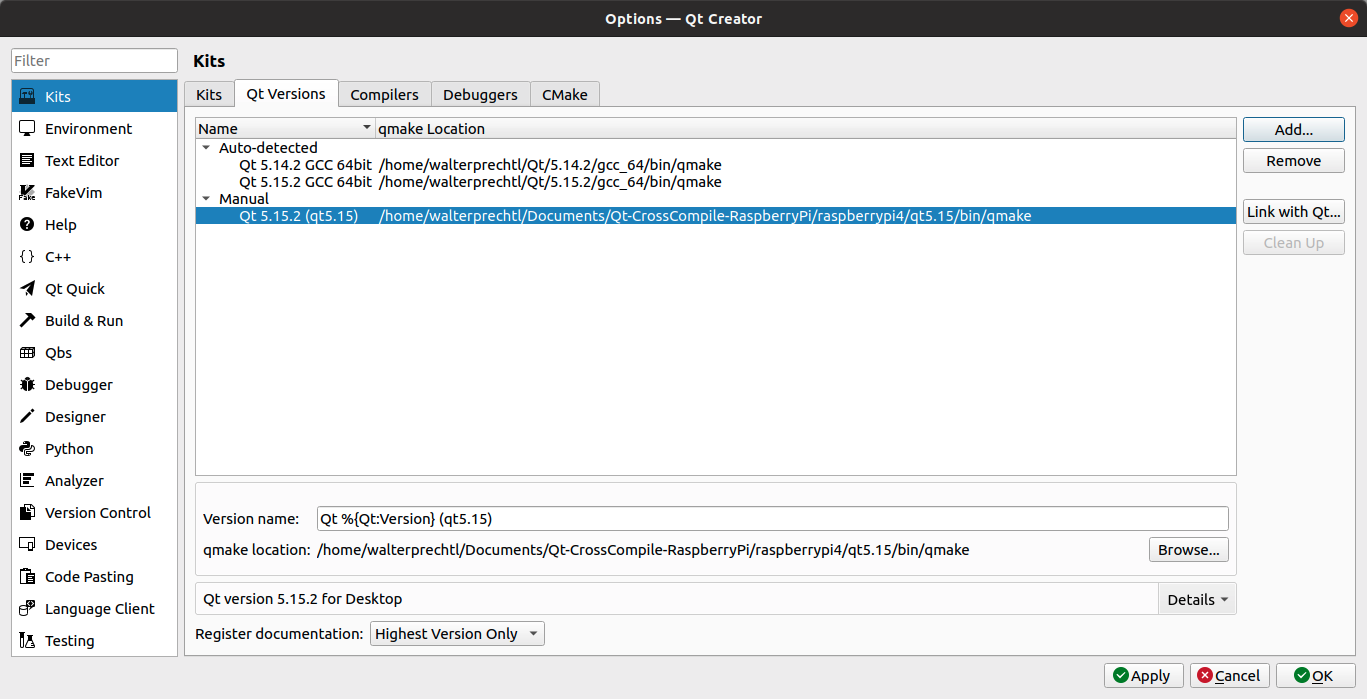Select Qt 5.15.2 (qt5.15) manual row
This screenshot has width=1367, height=699.
[x=716, y=216]
